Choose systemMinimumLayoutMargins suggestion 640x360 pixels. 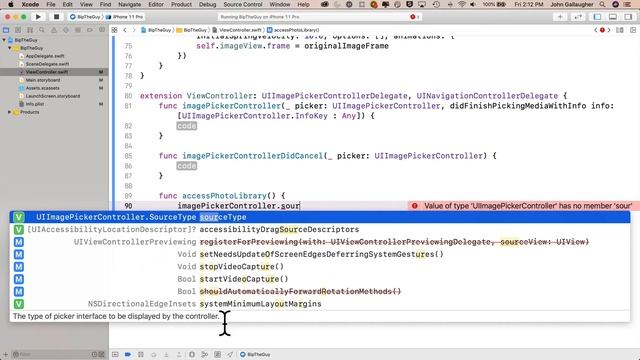(x=320, y=304)
